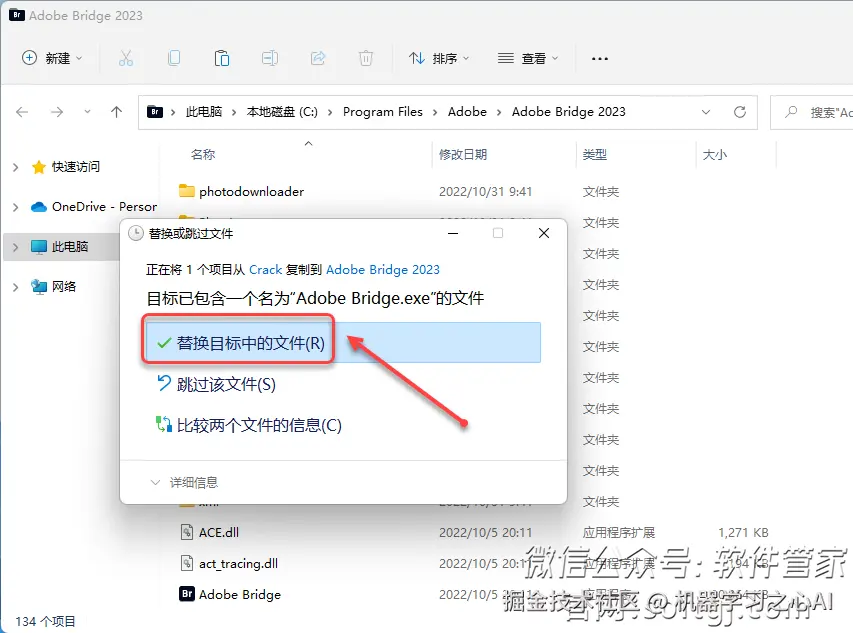The height and width of the screenshot is (633, 853).
Task: Go up one folder level
Action: (116, 112)
